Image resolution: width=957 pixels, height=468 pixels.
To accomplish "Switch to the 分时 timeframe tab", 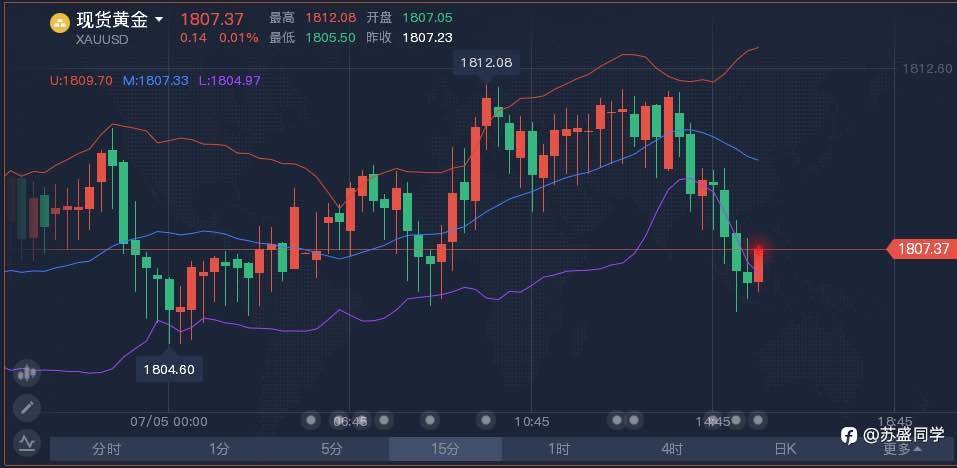I will 106,450.
